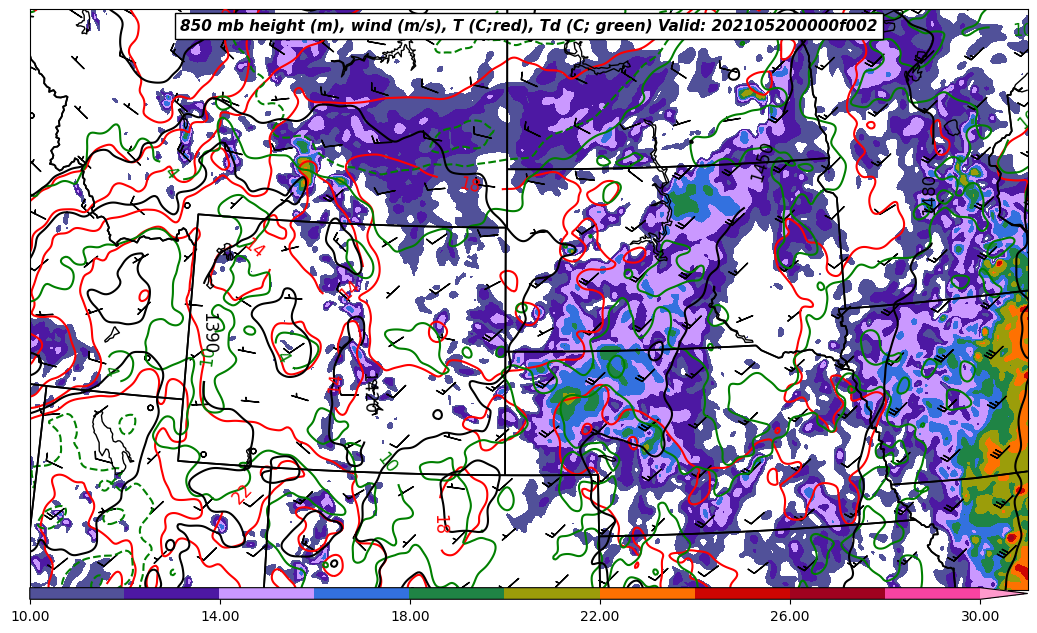Select the green 18–20 colorbar segment
Image resolution: width=1037 pixels, height=633 pixels.
pyautogui.click(x=457, y=593)
